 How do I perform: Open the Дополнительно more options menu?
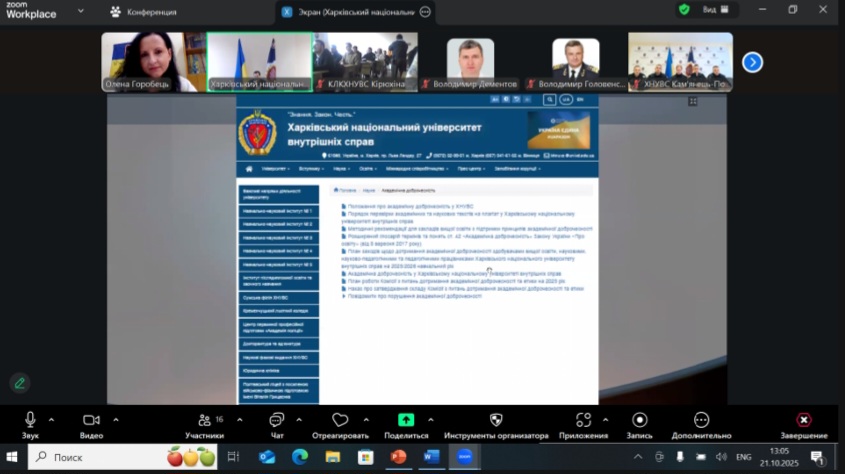701,420
